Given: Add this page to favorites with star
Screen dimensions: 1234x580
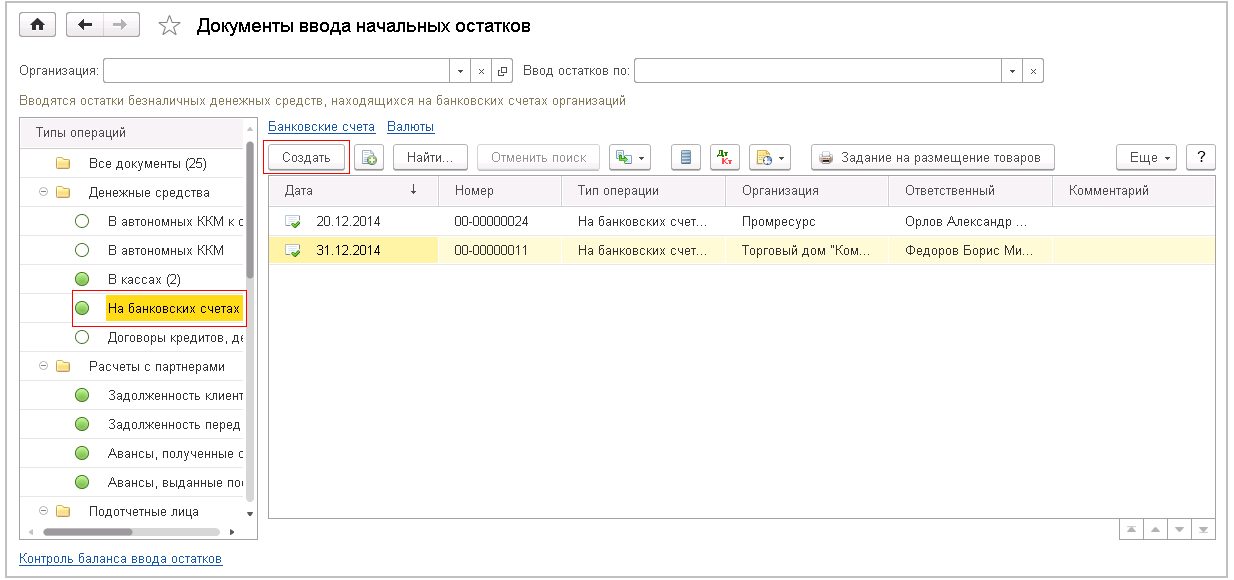Looking at the screenshot, I should click(x=169, y=26).
